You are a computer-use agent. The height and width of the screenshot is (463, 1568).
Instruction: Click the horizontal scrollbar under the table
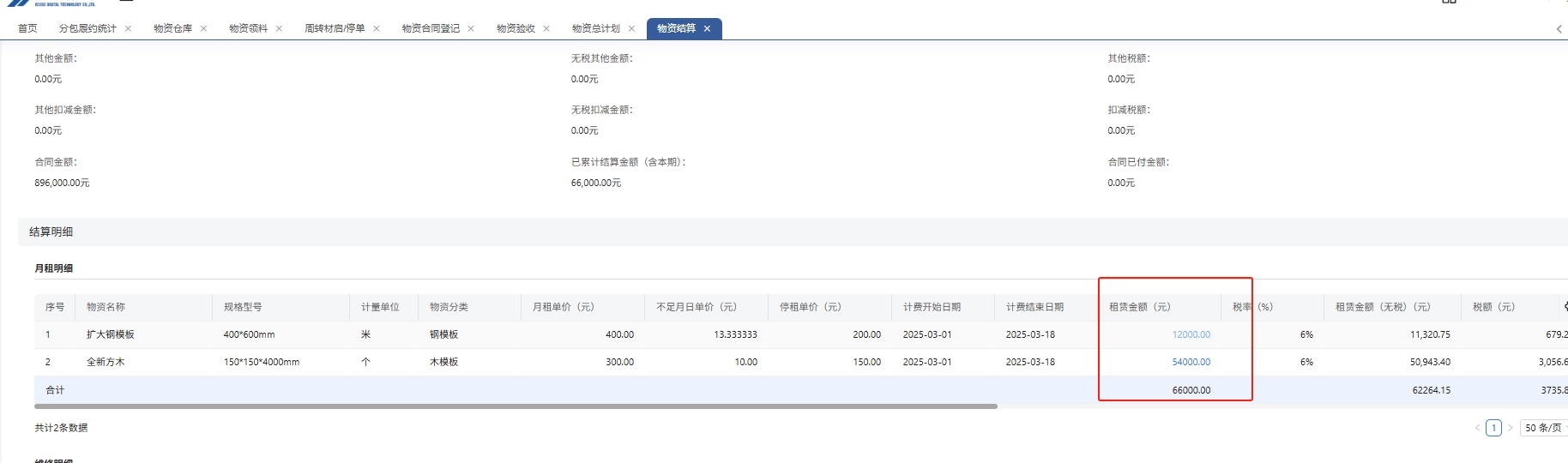pyautogui.click(x=515, y=406)
